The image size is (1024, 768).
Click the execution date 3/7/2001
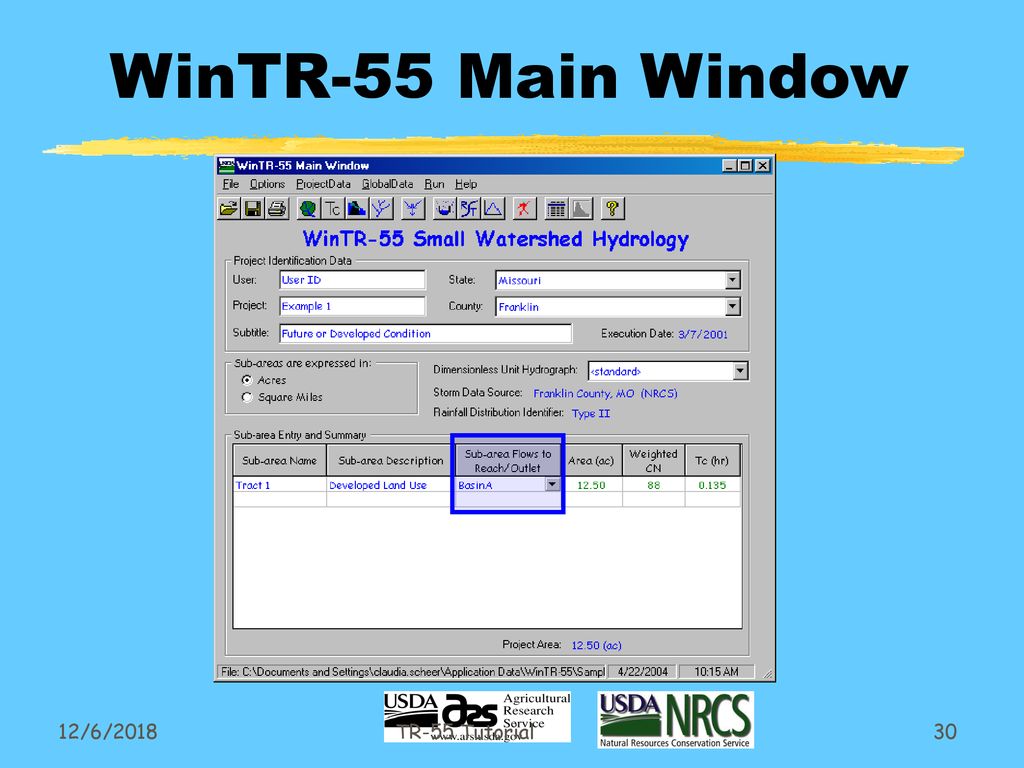point(703,334)
